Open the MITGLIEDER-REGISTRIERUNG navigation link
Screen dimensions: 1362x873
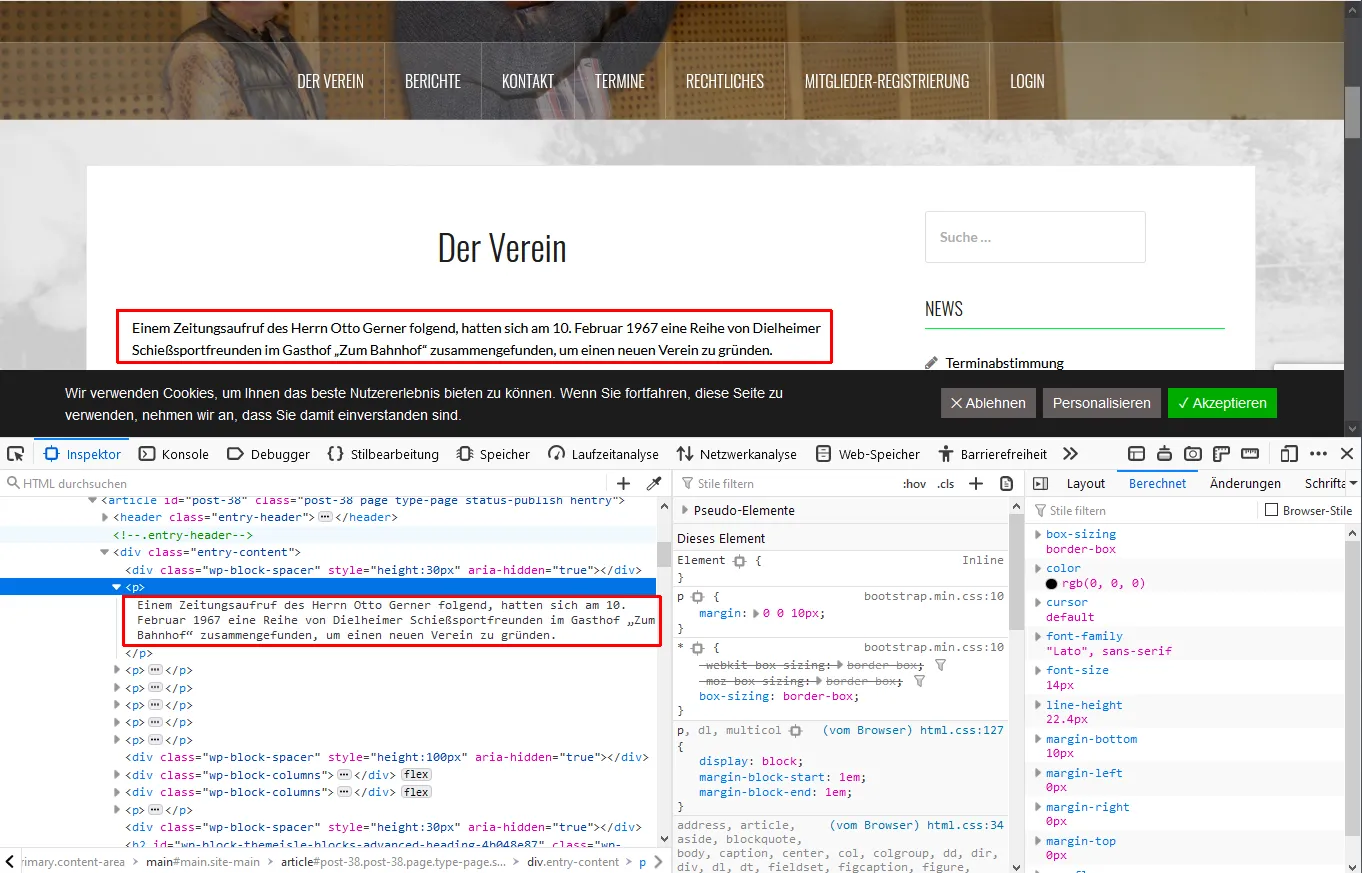(887, 81)
